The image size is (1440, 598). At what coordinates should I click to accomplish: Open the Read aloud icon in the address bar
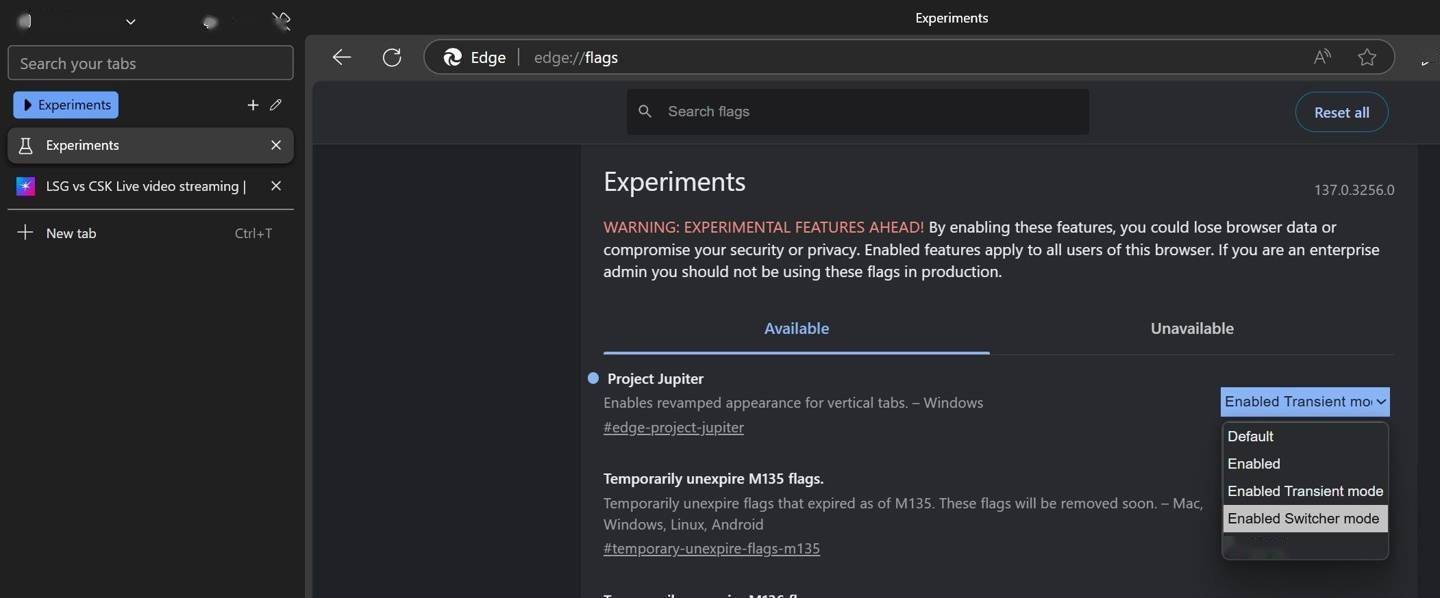pyautogui.click(x=1322, y=57)
